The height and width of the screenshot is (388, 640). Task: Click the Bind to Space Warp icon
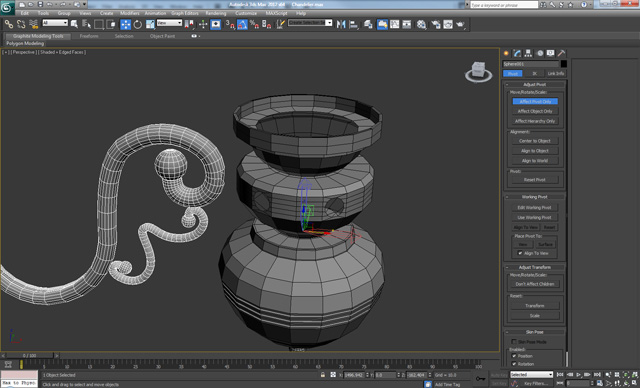[33, 24]
